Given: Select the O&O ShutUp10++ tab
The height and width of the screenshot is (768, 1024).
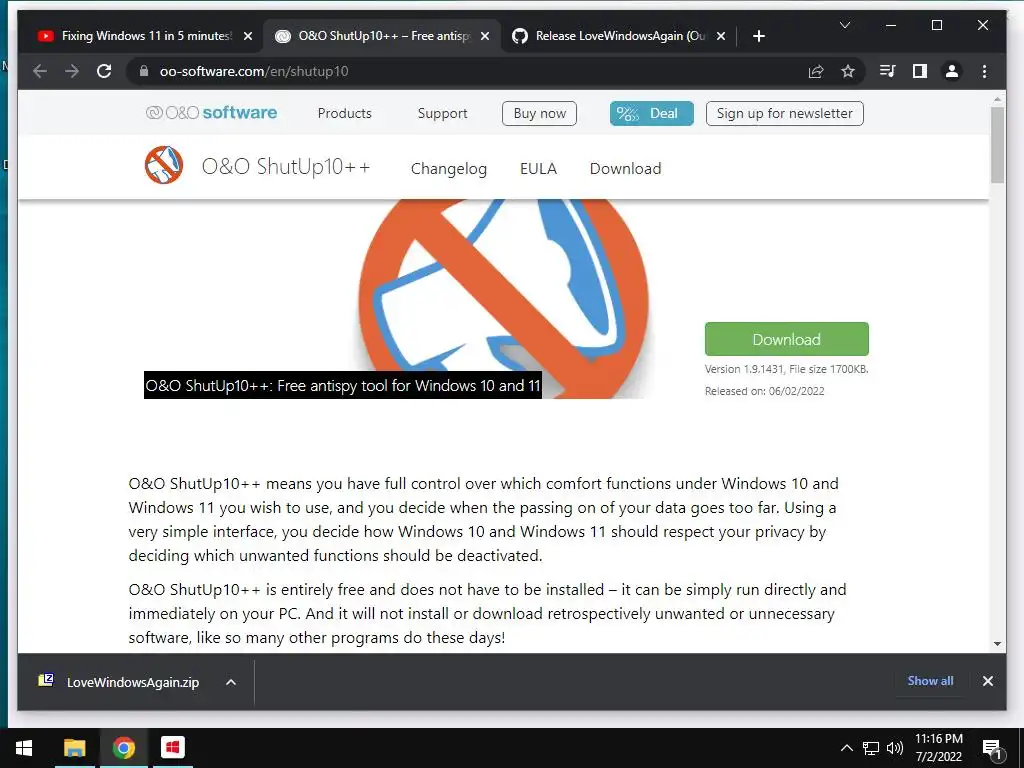Looking at the screenshot, I should (382, 36).
